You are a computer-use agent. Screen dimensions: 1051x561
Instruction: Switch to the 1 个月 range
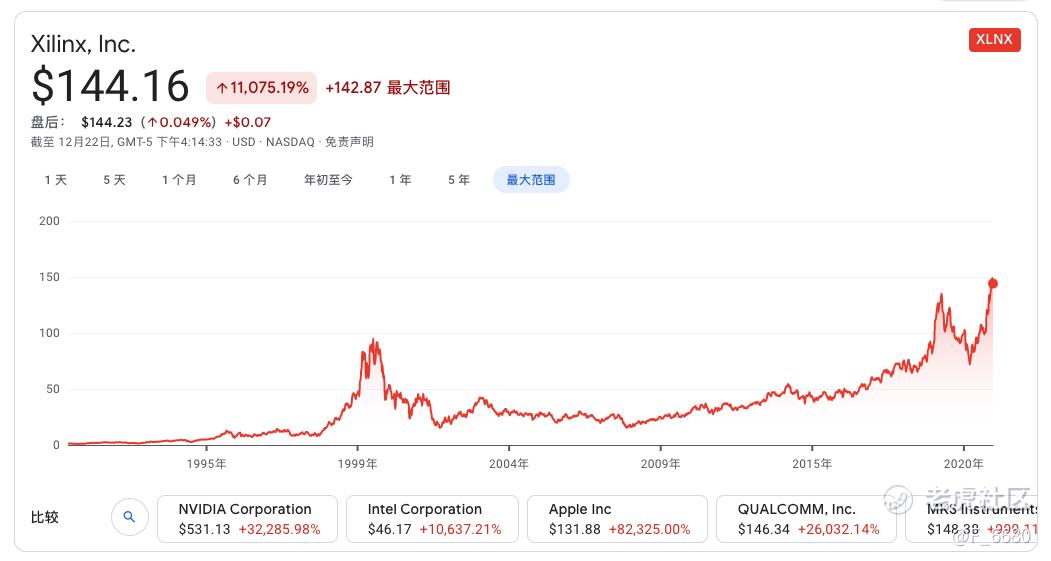pos(179,180)
